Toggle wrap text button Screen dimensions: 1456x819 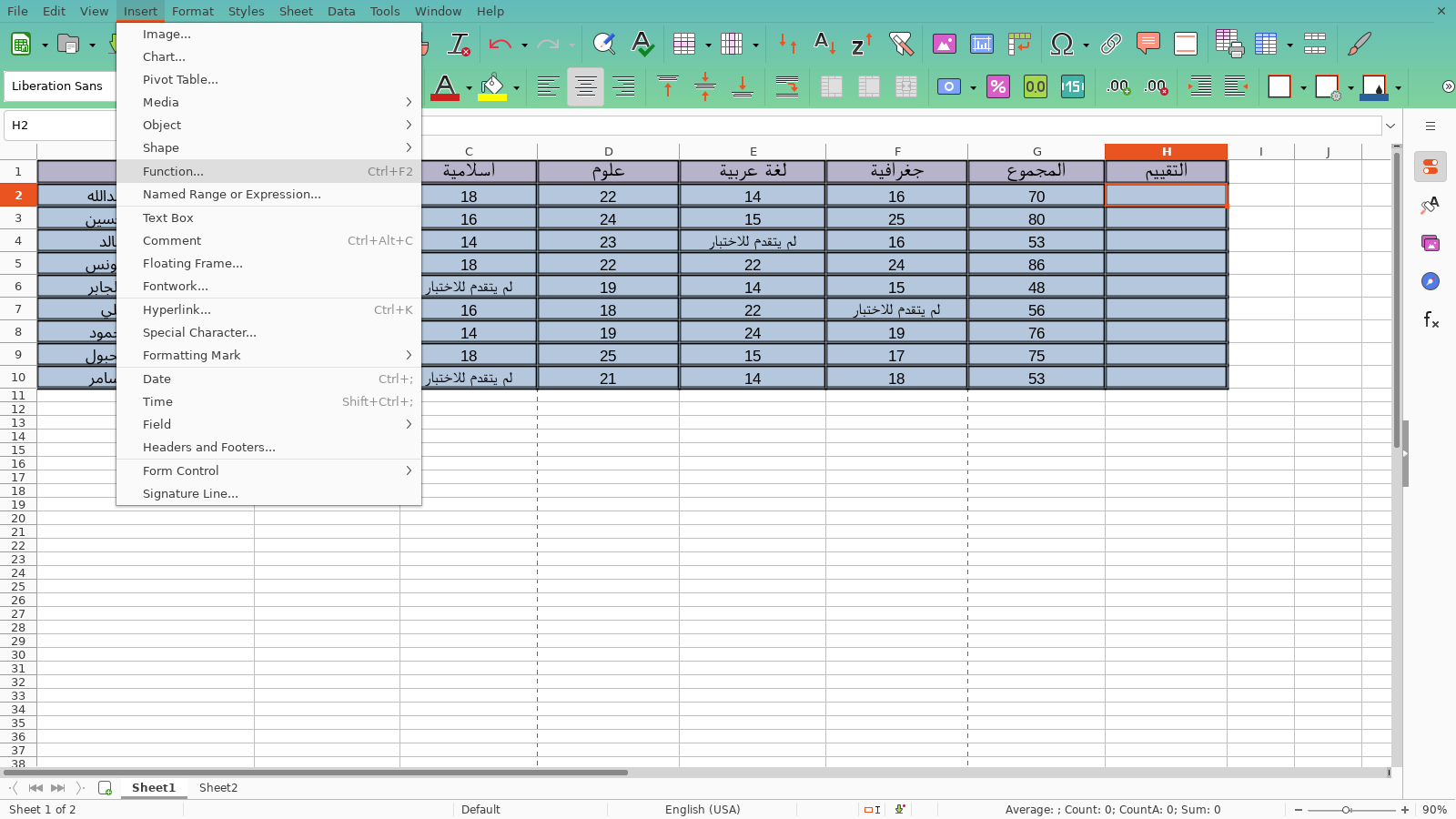787,86
